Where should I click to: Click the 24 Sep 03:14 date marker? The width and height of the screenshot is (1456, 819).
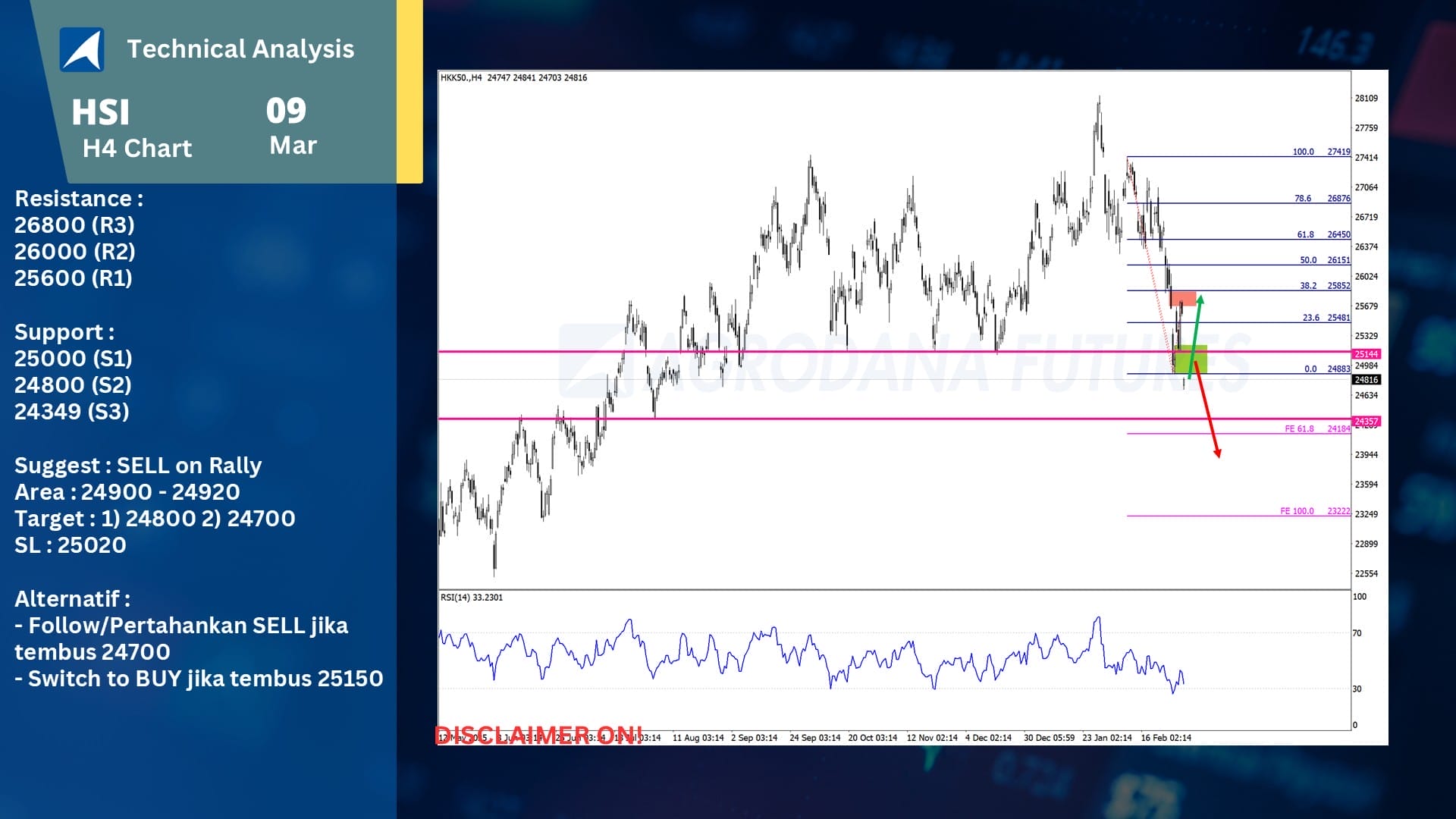pyautogui.click(x=814, y=738)
